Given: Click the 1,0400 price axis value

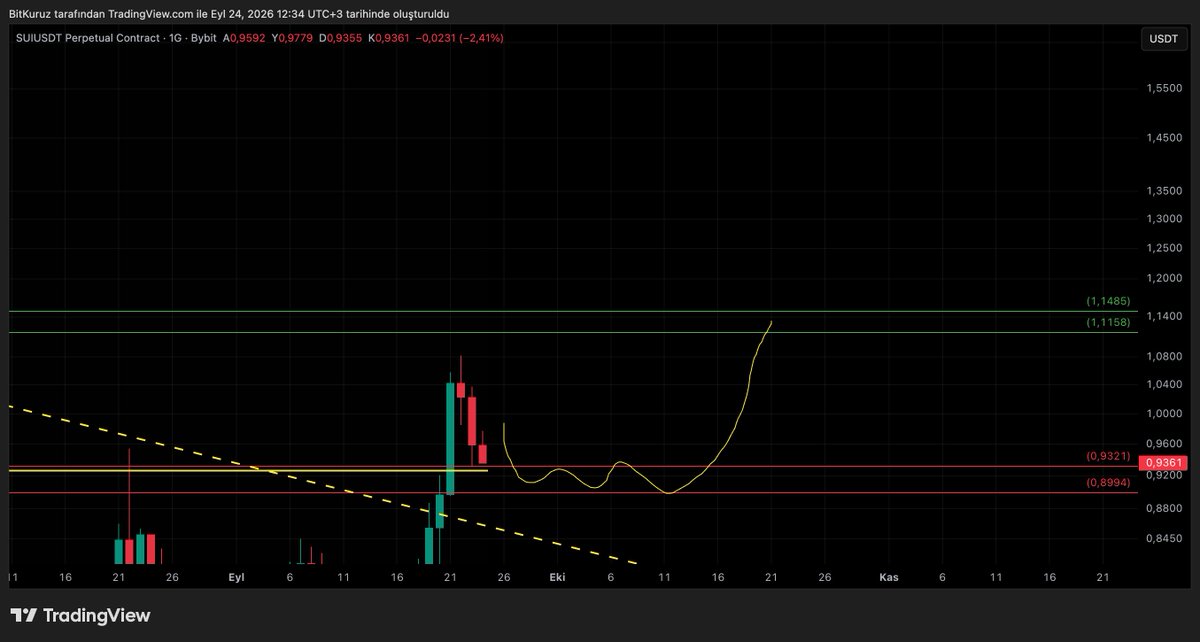Looking at the screenshot, I should pyautogui.click(x=1164, y=385).
